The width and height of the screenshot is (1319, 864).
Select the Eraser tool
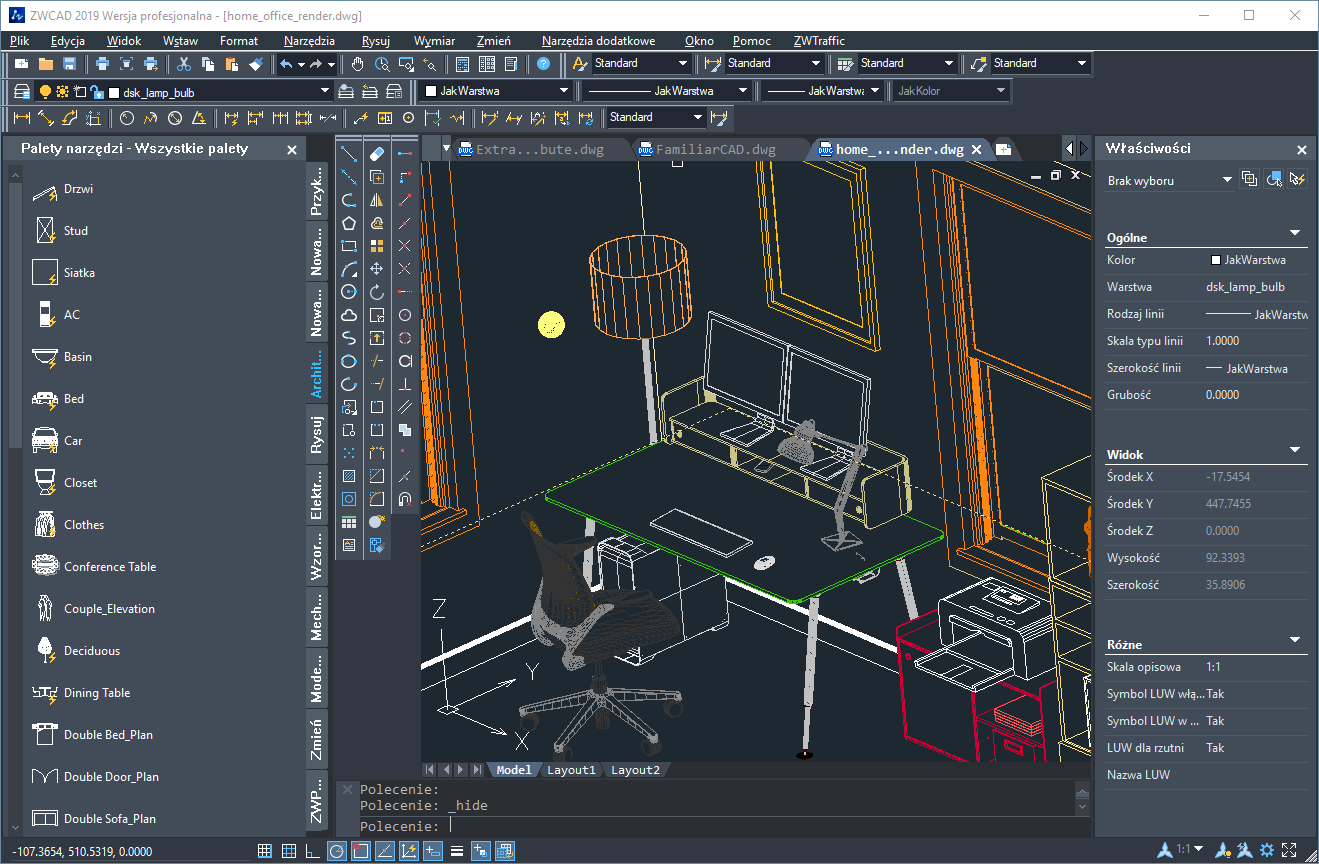378,154
